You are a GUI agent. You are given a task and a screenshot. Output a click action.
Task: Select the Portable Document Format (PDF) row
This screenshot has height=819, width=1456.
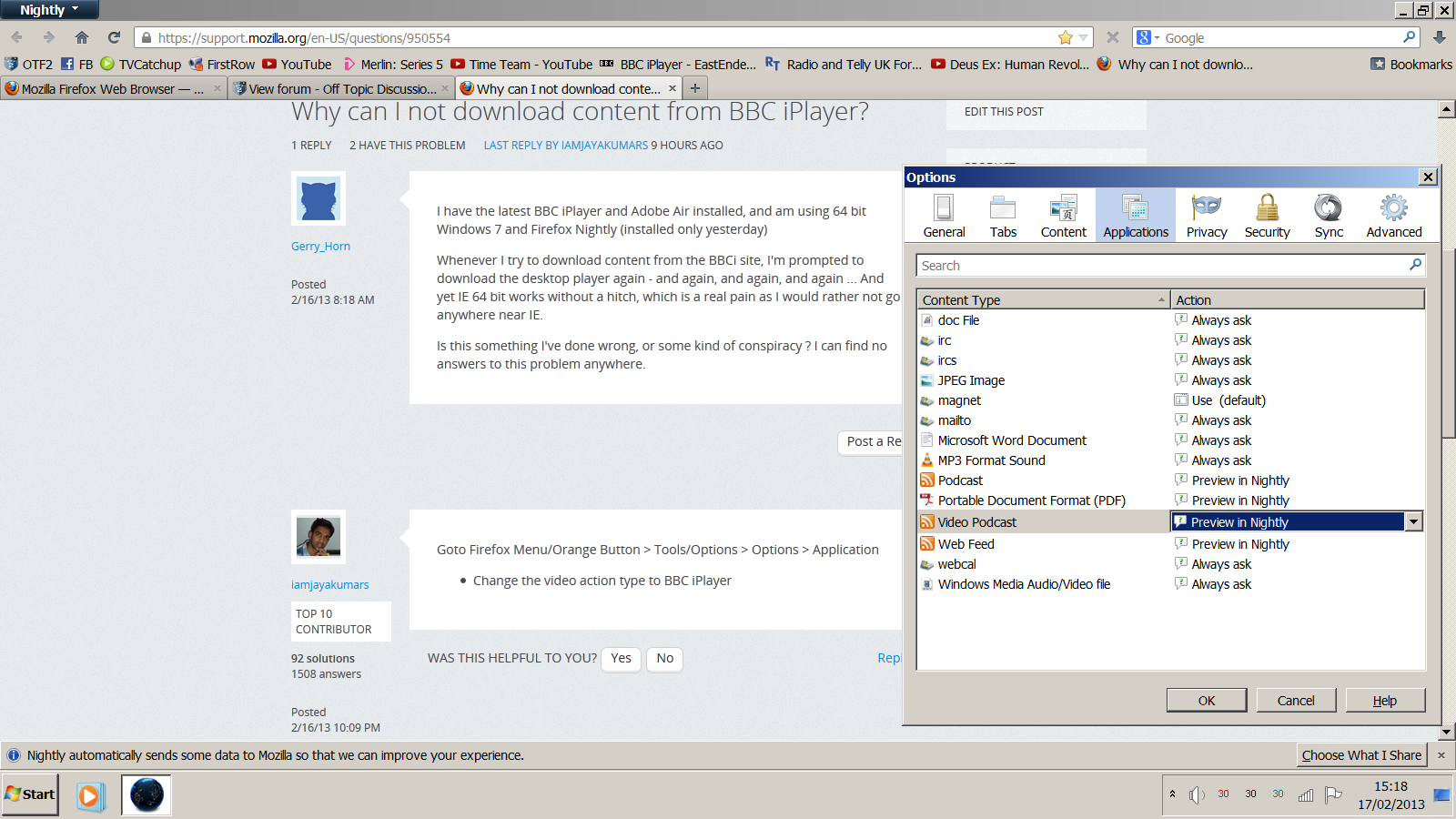pos(1170,500)
